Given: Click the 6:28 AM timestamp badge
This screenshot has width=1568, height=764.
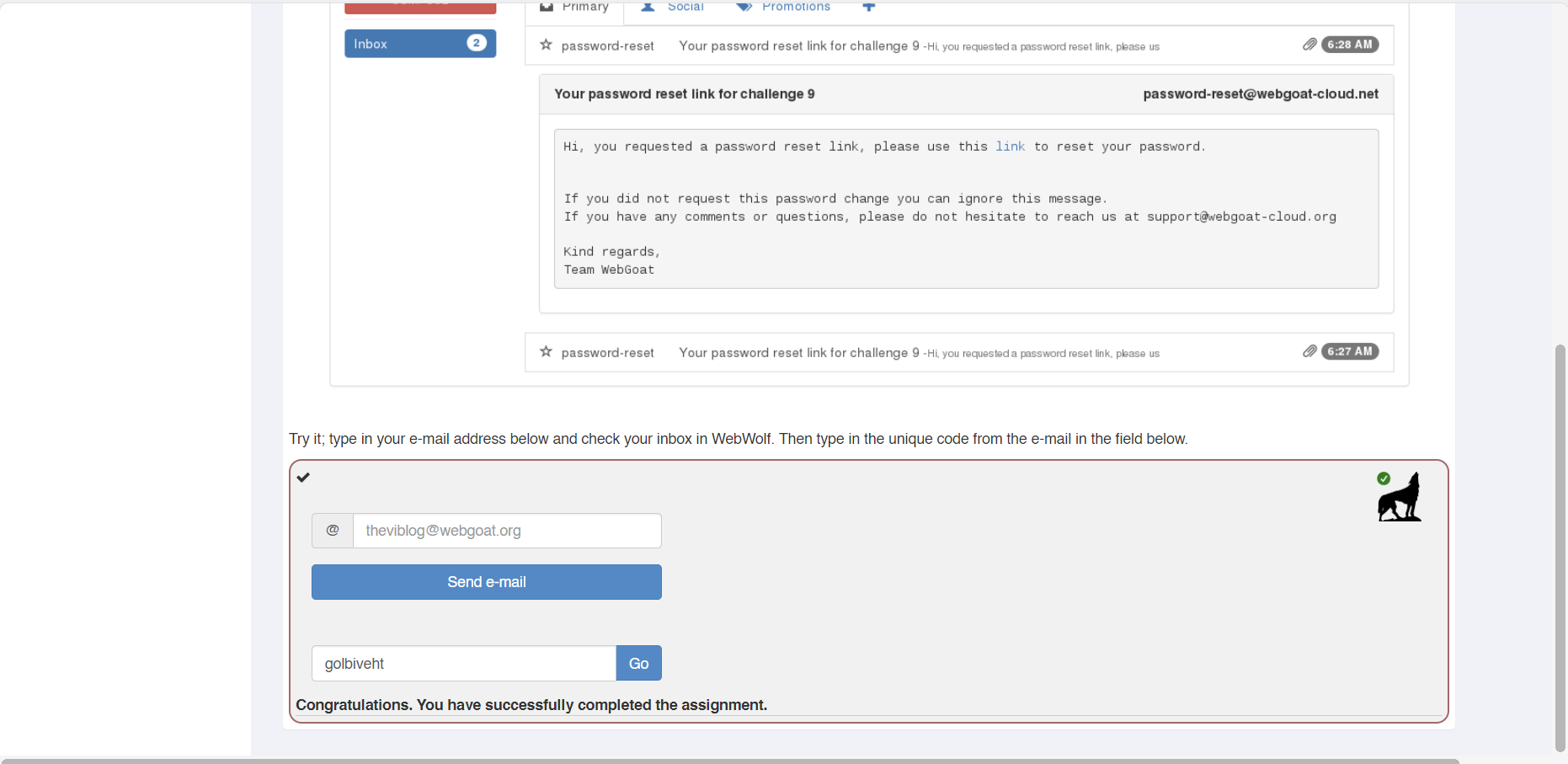Looking at the screenshot, I should click(1349, 45).
